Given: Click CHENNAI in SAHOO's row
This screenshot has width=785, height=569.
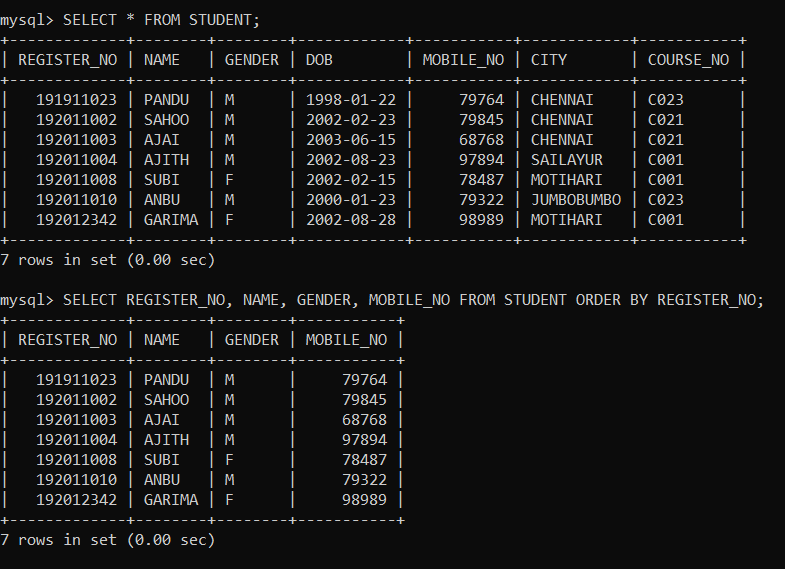Looking at the screenshot, I should click(562, 120).
